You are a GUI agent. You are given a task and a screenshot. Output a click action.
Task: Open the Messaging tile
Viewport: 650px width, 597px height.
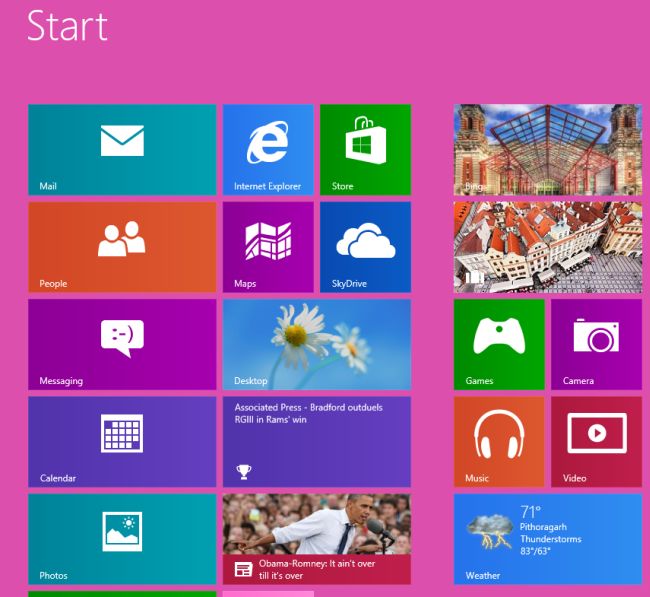[122, 345]
